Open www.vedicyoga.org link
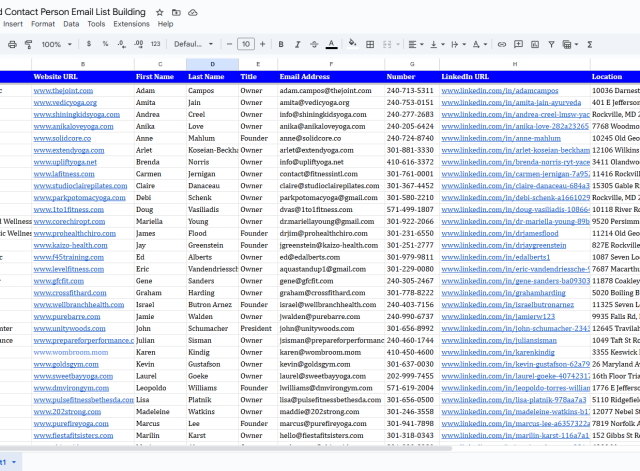The width and height of the screenshot is (640, 471). 65,102
